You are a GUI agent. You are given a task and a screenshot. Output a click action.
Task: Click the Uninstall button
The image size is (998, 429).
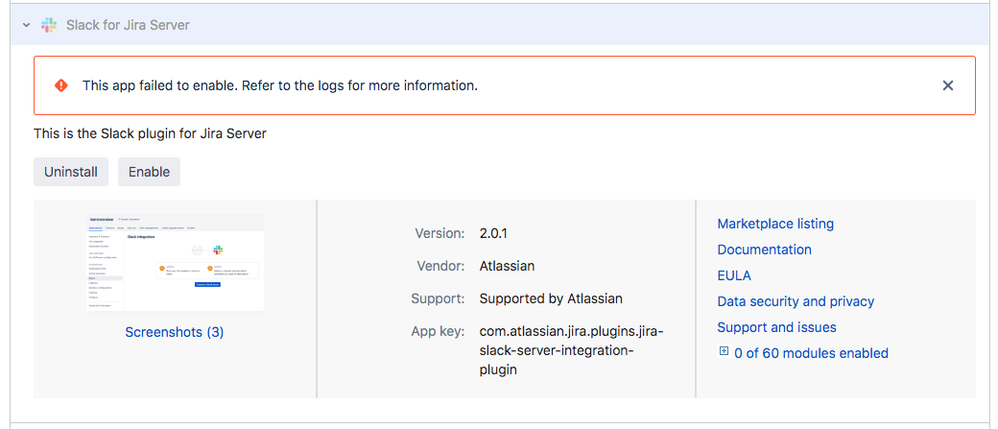71,172
